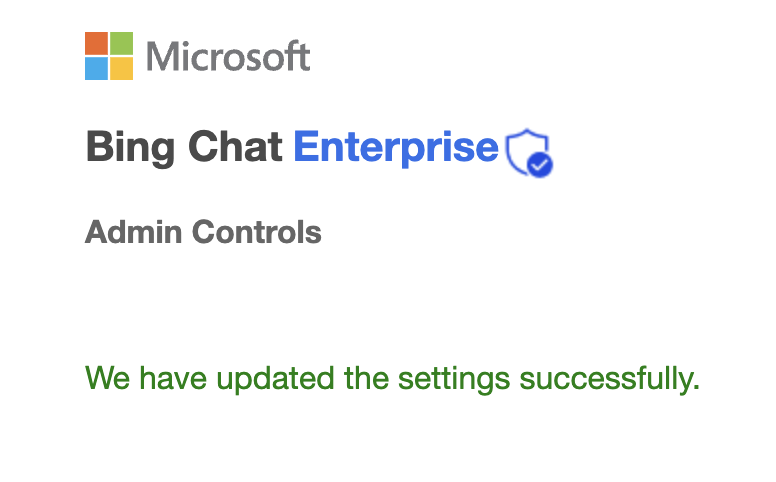The height and width of the screenshot is (482, 776).
Task: Click the word "Controls" in the subheading
Action: pyautogui.click(x=256, y=232)
